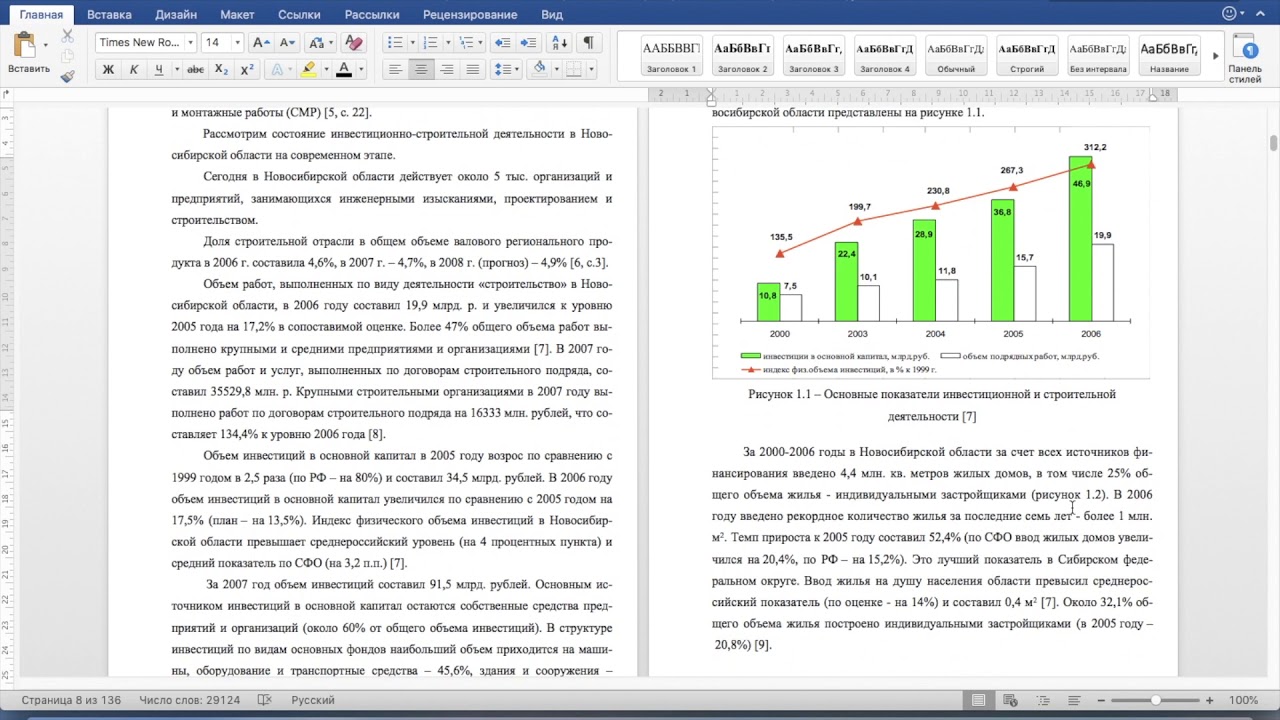The height and width of the screenshot is (720, 1280).
Task: Decrease paragraph indent
Action: [503, 43]
